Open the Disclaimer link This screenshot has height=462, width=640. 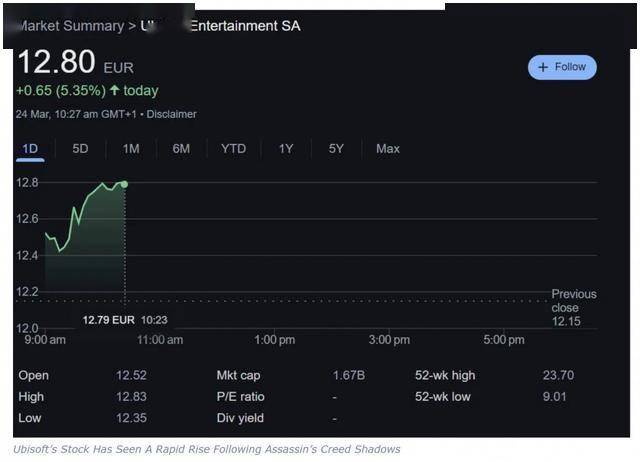point(171,114)
